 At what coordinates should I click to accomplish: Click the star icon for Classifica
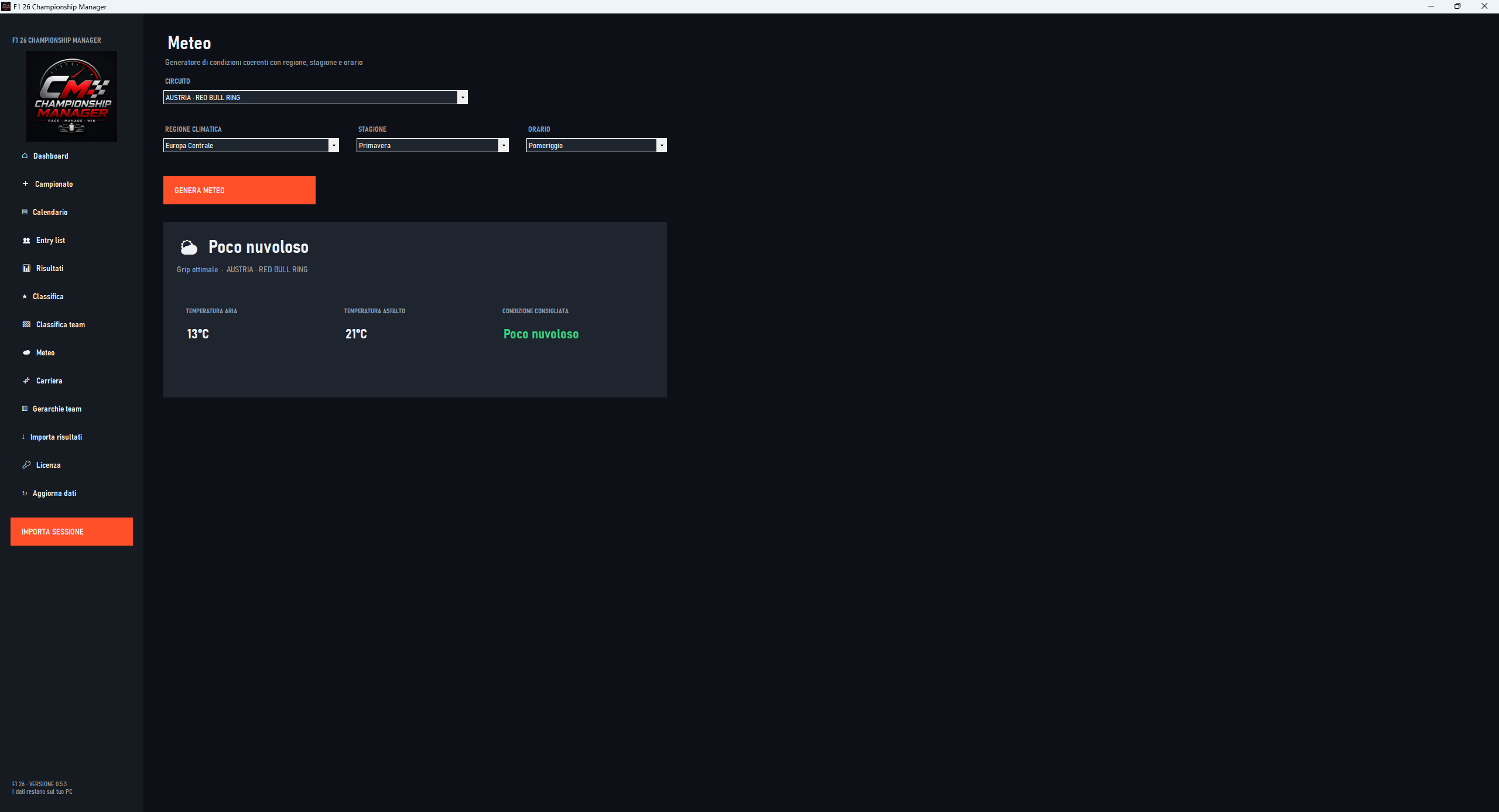coord(25,296)
